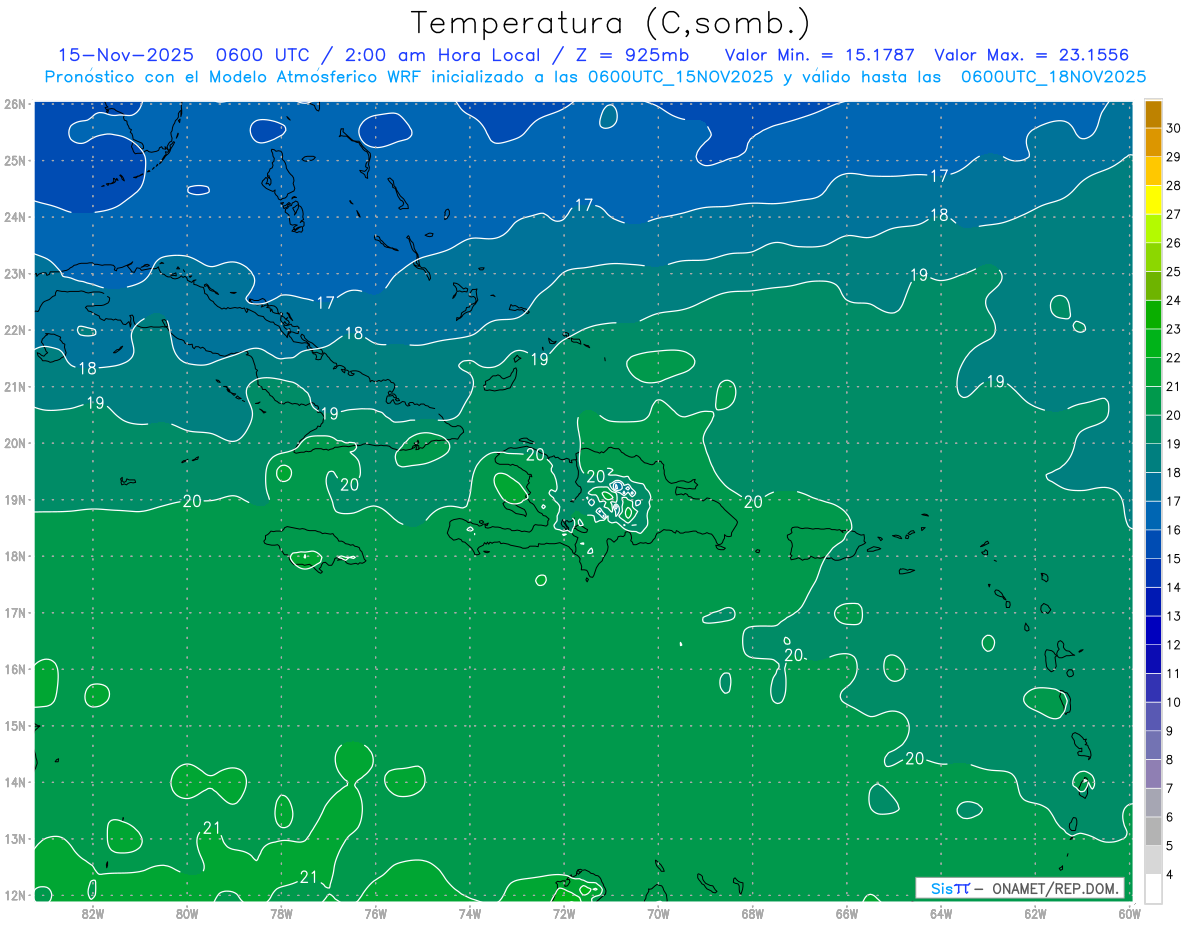Click color scale label '4'
This screenshot has width=1200, height=927.
(x=1170, y=874)
